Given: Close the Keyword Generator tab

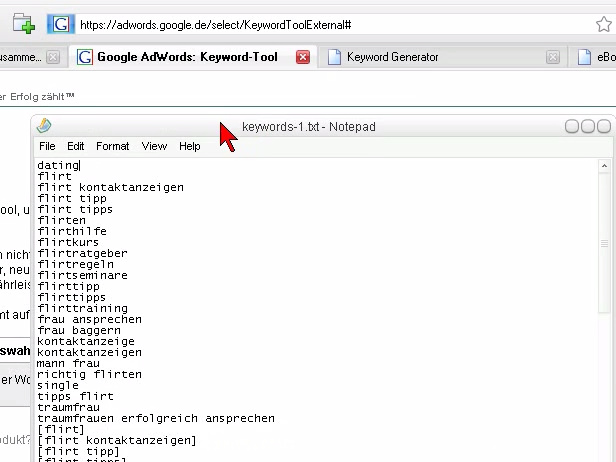Looking at the screenshot, I should point(553,58).
